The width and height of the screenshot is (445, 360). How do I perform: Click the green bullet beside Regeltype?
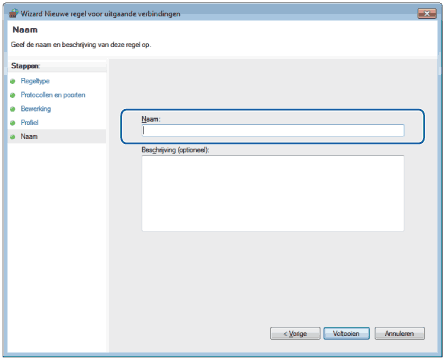point(13,81)
